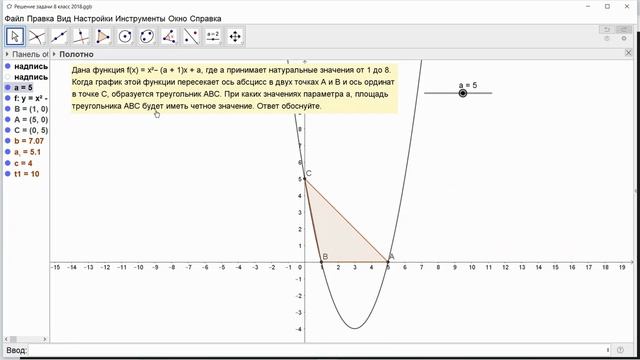640x360 pixels.
Task: Select the a = 5 entry text
Action: (23, 87)
